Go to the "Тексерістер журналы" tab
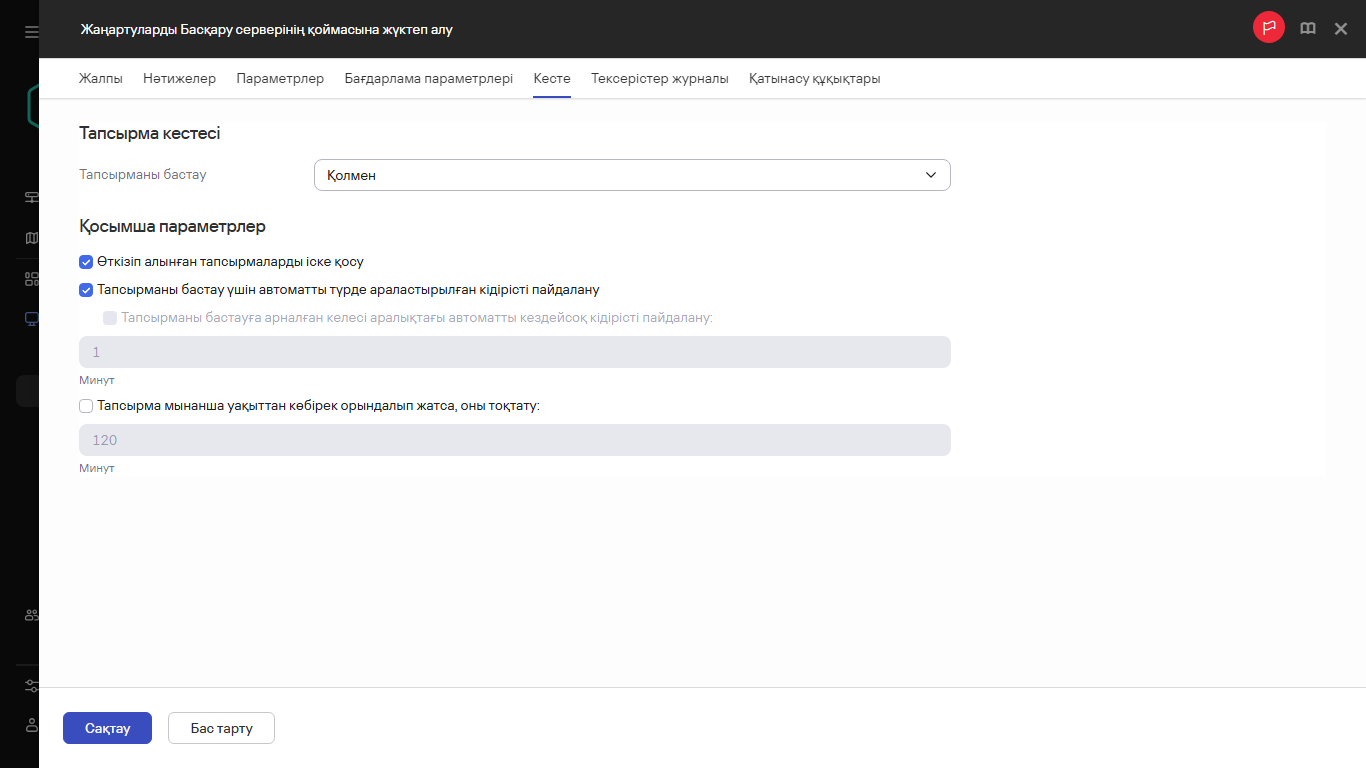This screenshot has width=1366, height=768. pyautogui.click(x=659, y=78)
